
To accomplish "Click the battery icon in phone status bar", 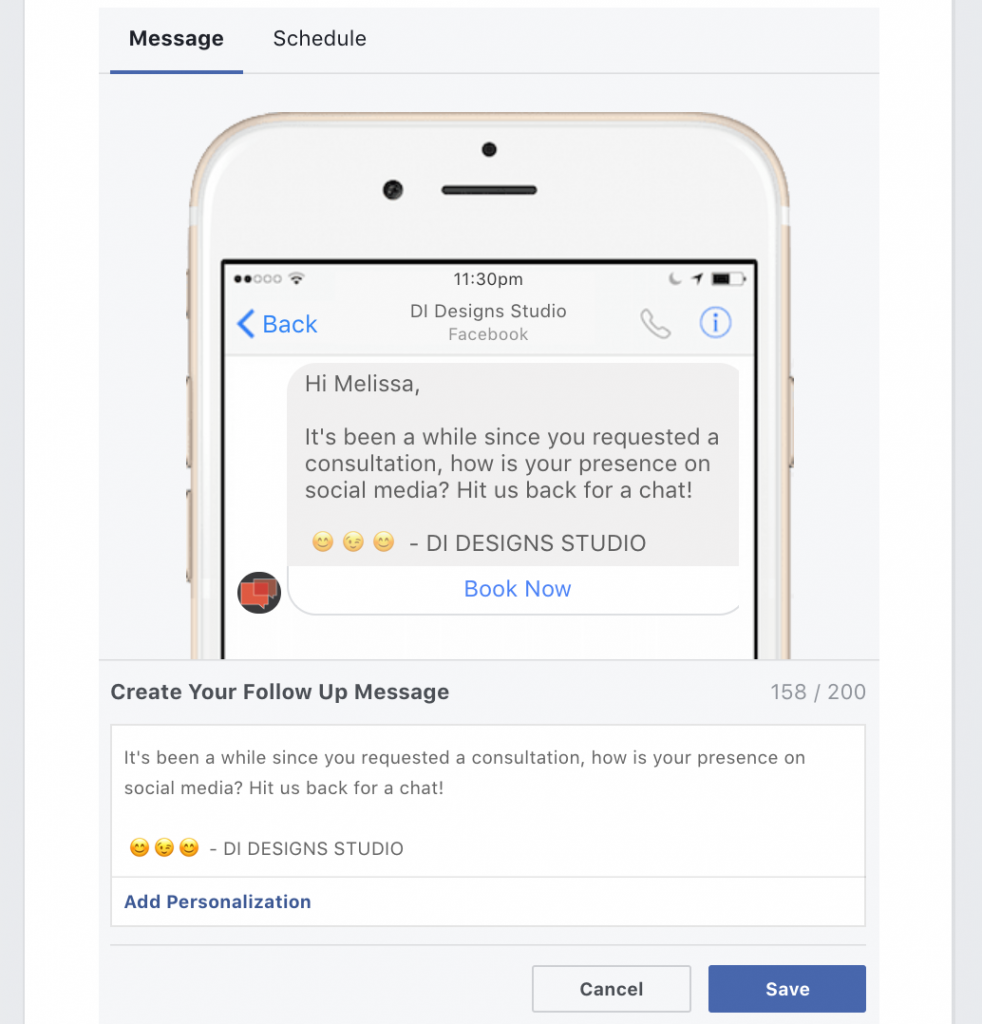I will click(728, 279).
